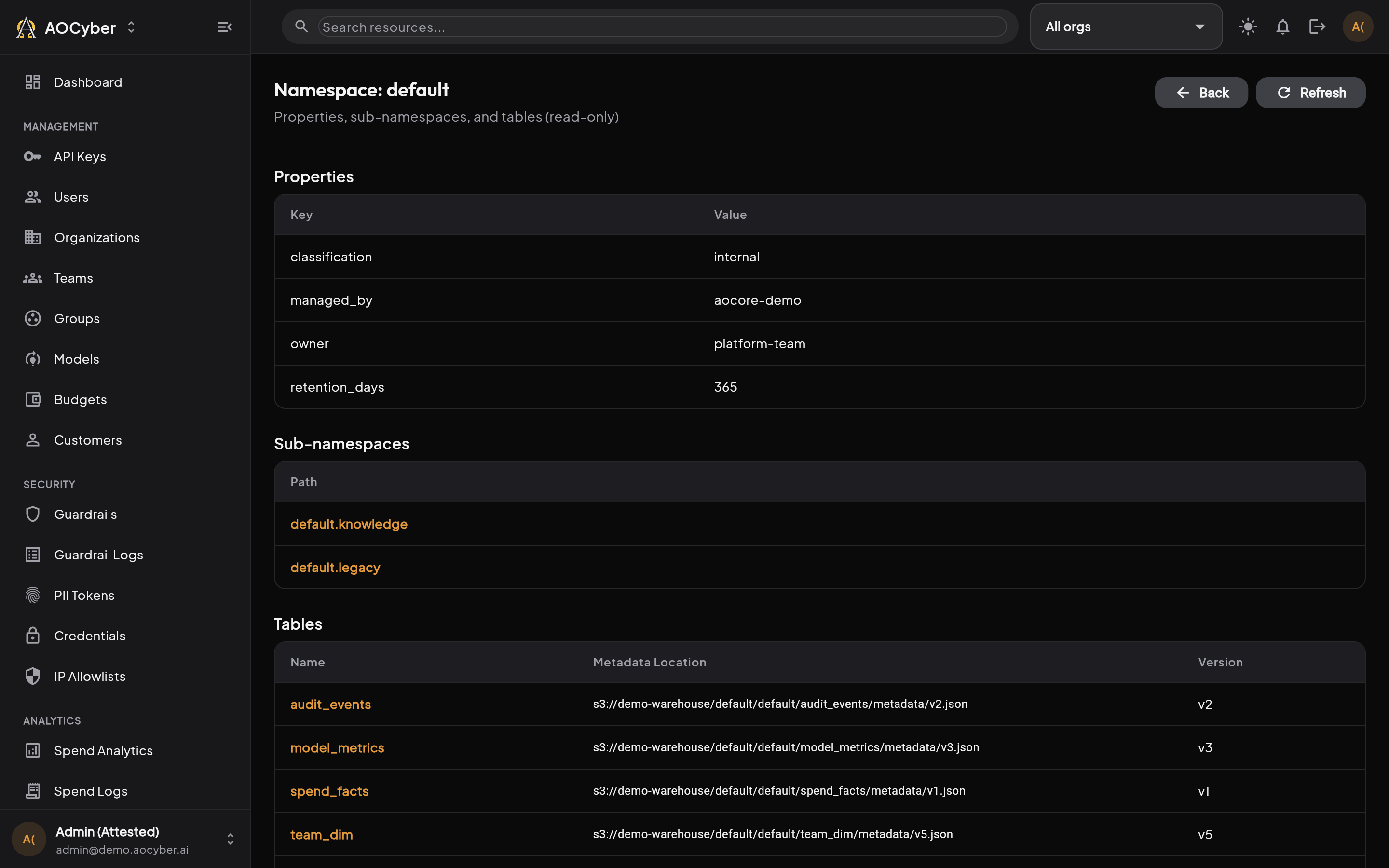Click the IP Allowlists shield icon
The height and width of the screenshot is (868, 1389).
point(33,676)
